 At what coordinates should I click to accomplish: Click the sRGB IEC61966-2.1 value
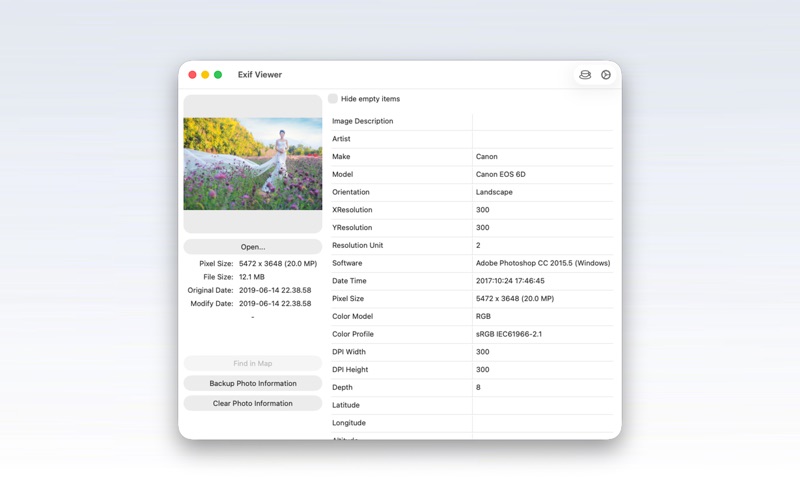click(x=509, y=334)
